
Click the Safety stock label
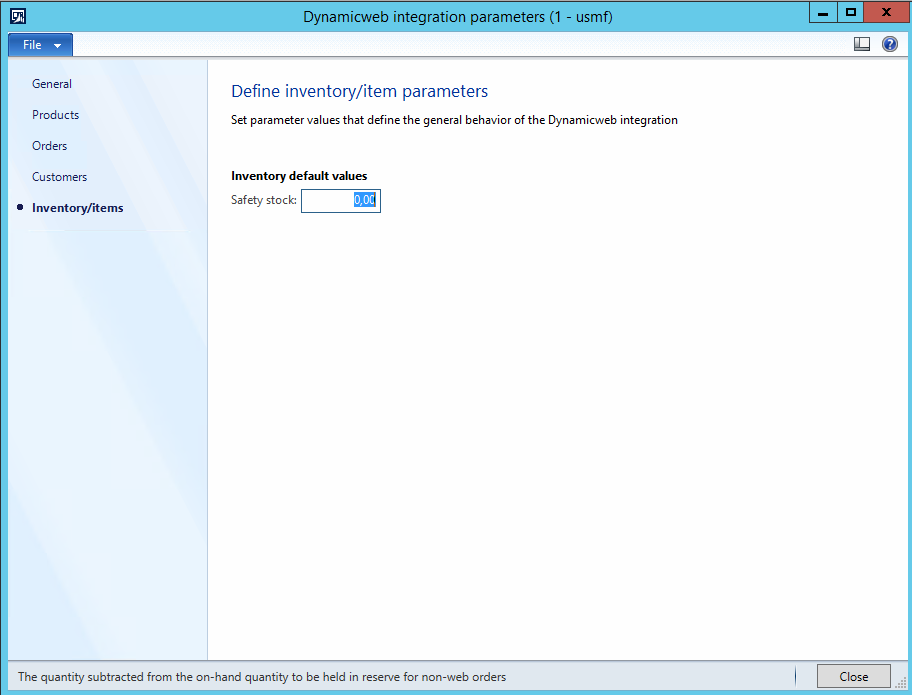pos(264,200)
